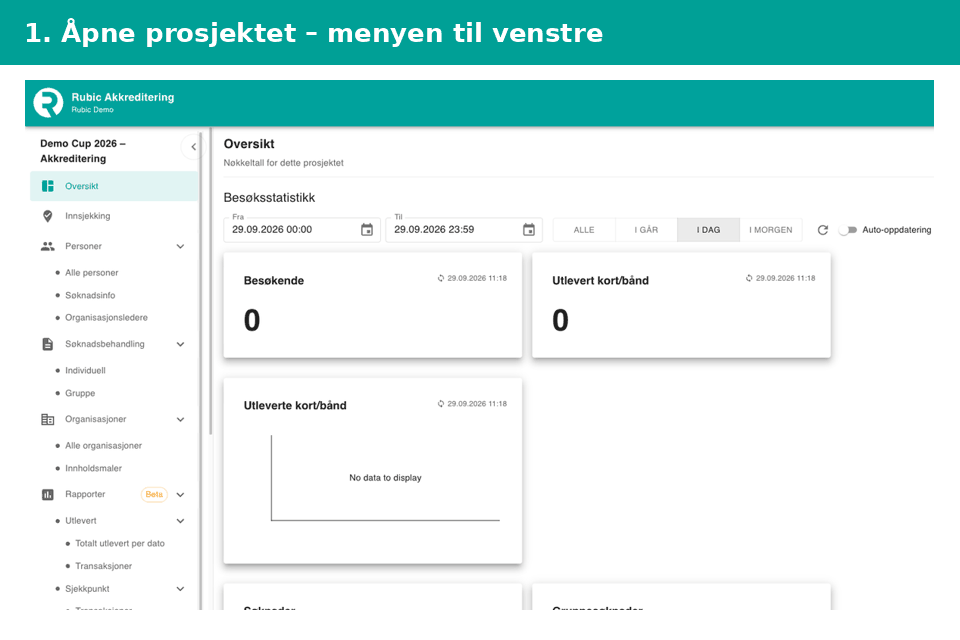The width and height of the screenshot is (960, 640).
Task: Click the 'Utleverte kort/bånd' chart title
Action: pyautogui.click(x=294, y=406)
